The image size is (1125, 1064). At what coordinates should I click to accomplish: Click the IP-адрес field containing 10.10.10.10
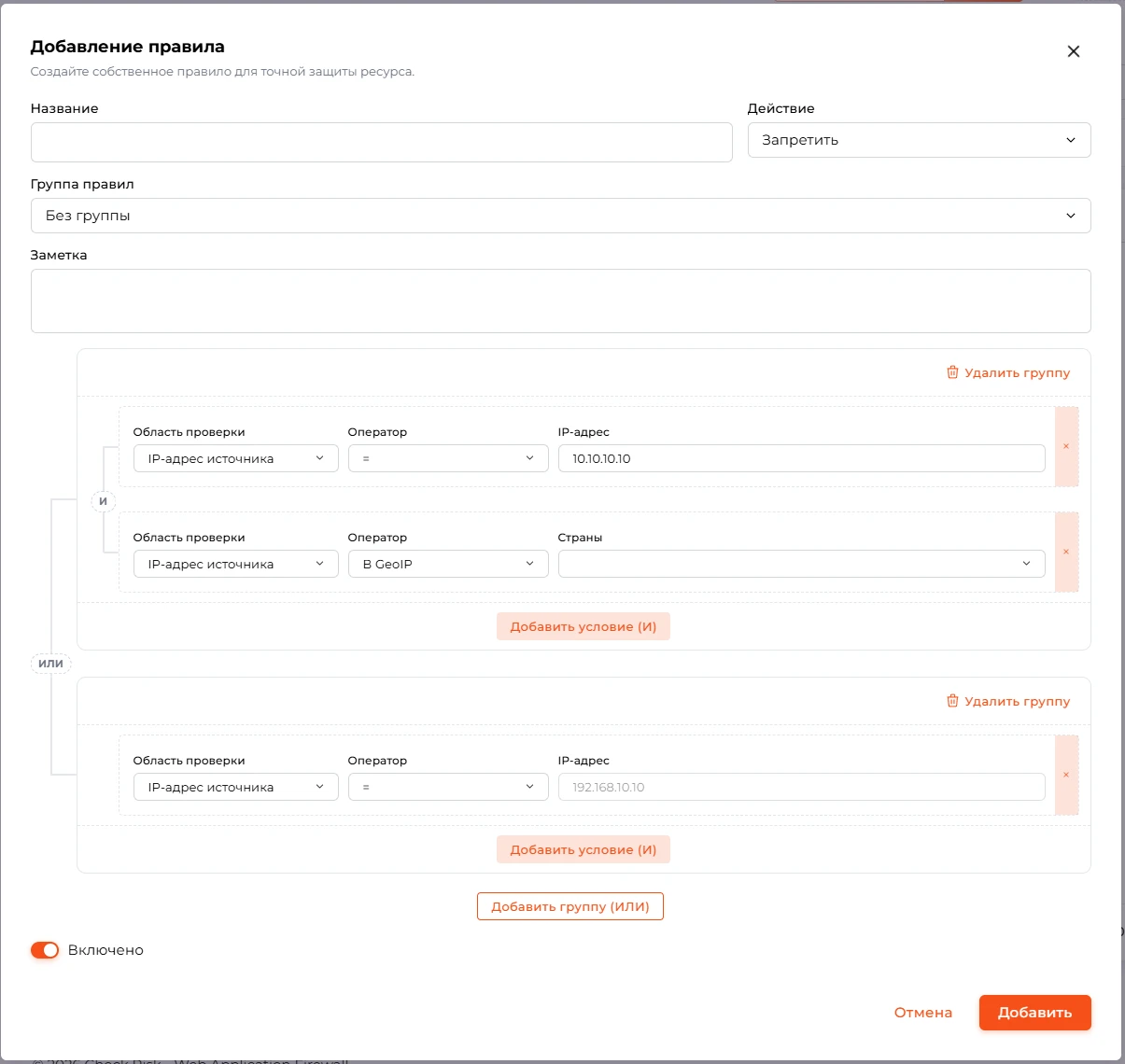point(801,458)
